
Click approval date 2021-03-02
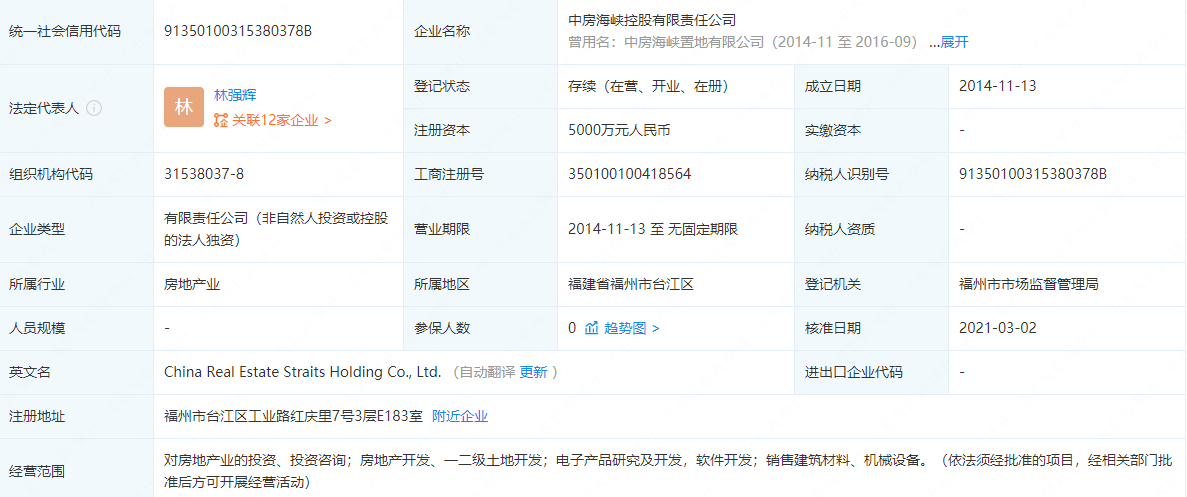pyautogui.click(x=998, y=328)
